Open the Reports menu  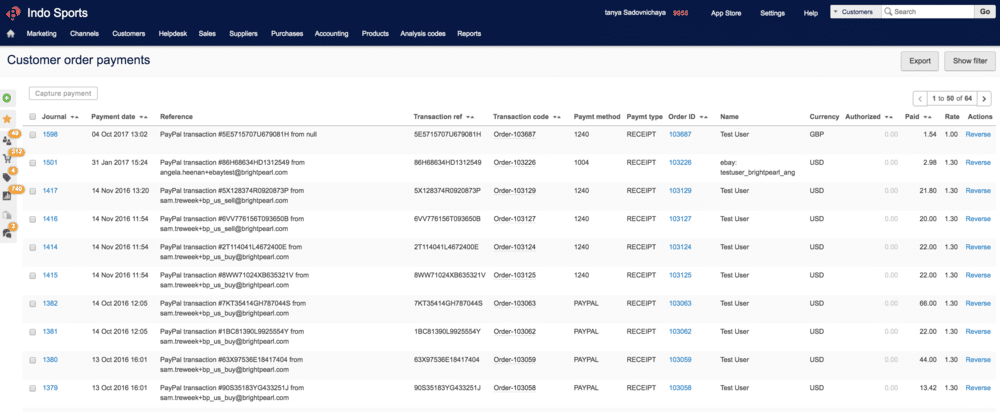[468, 33]
